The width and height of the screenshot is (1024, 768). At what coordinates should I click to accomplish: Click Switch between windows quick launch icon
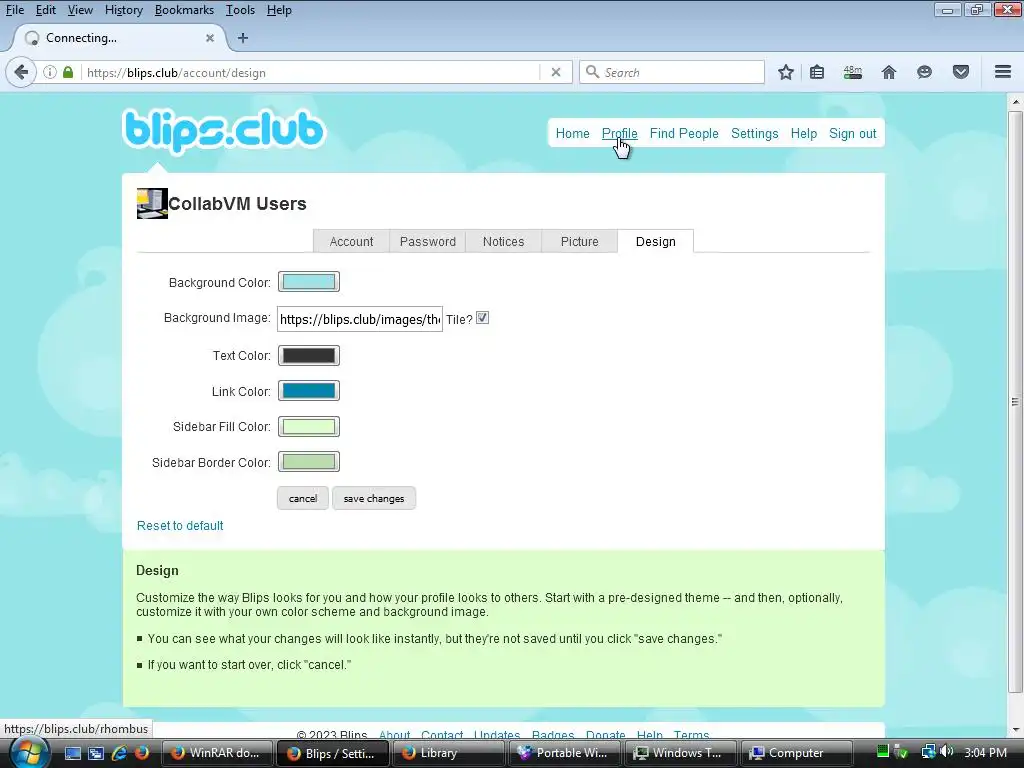click(x=96, y=753)
